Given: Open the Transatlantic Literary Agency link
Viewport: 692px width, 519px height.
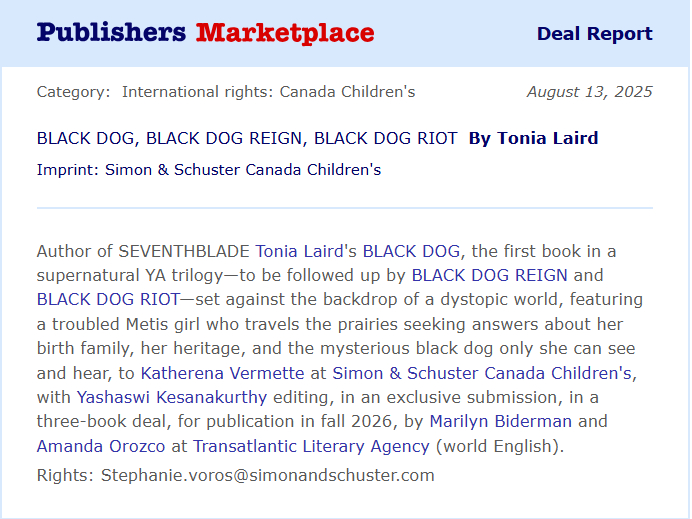Looking at the screenshot, I should point(310,446).
